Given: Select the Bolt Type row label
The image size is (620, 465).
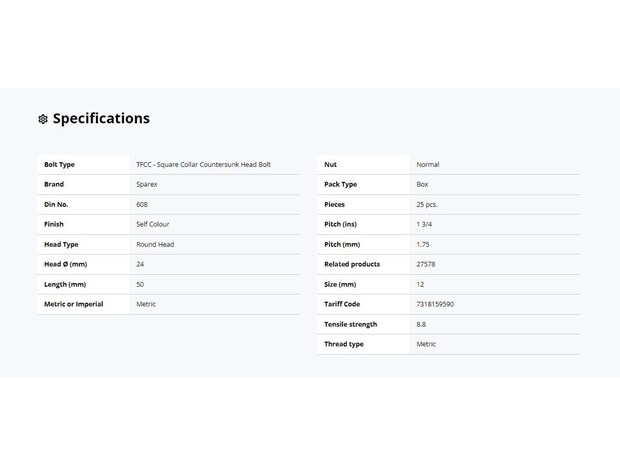Looking at the screenshot, I should (59, 164).
